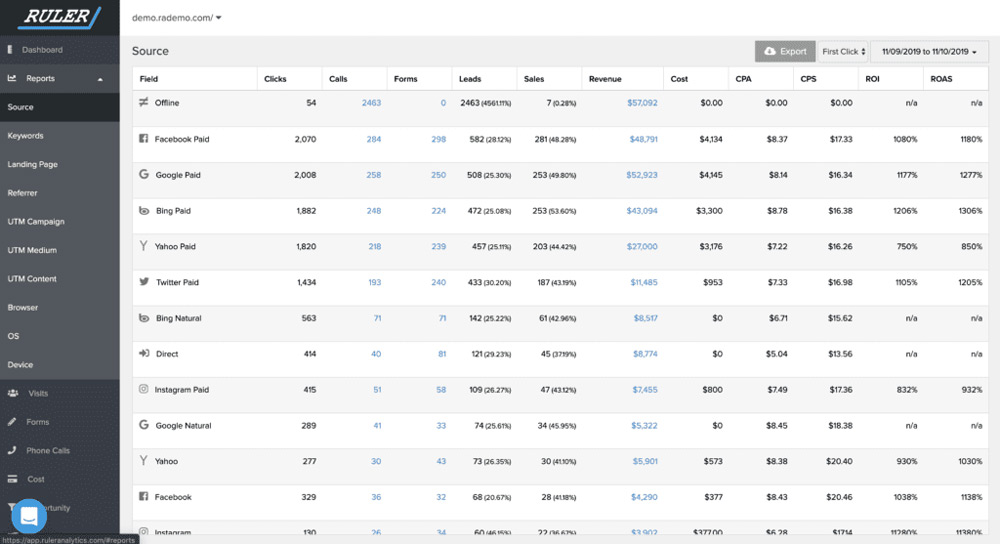Open the UTM Campaign report
1000x544 pixels.
click(59, 221)
